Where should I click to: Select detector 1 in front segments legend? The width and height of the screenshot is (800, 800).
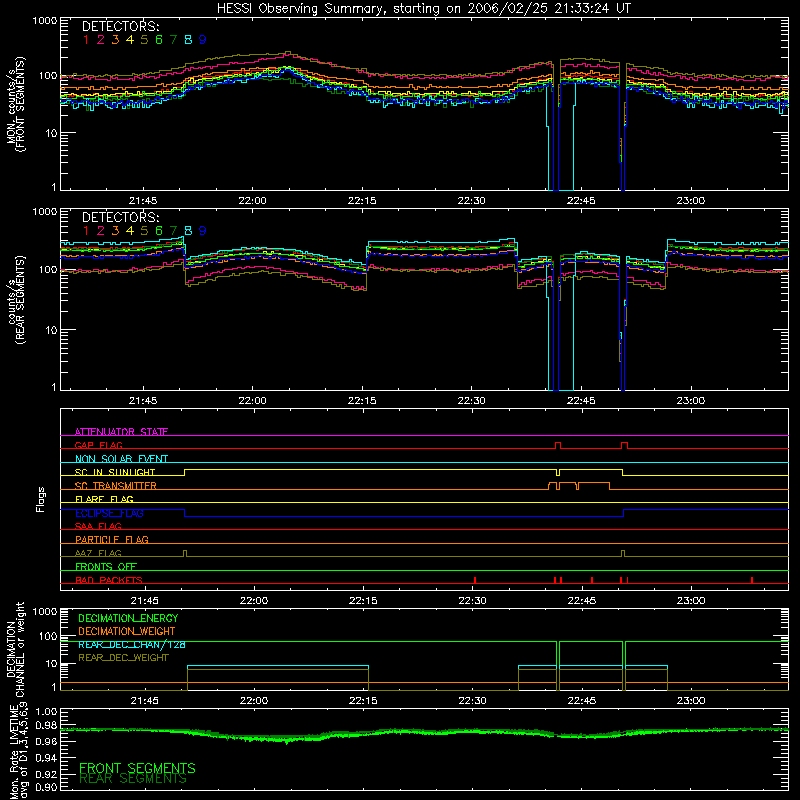pos(86,40)
